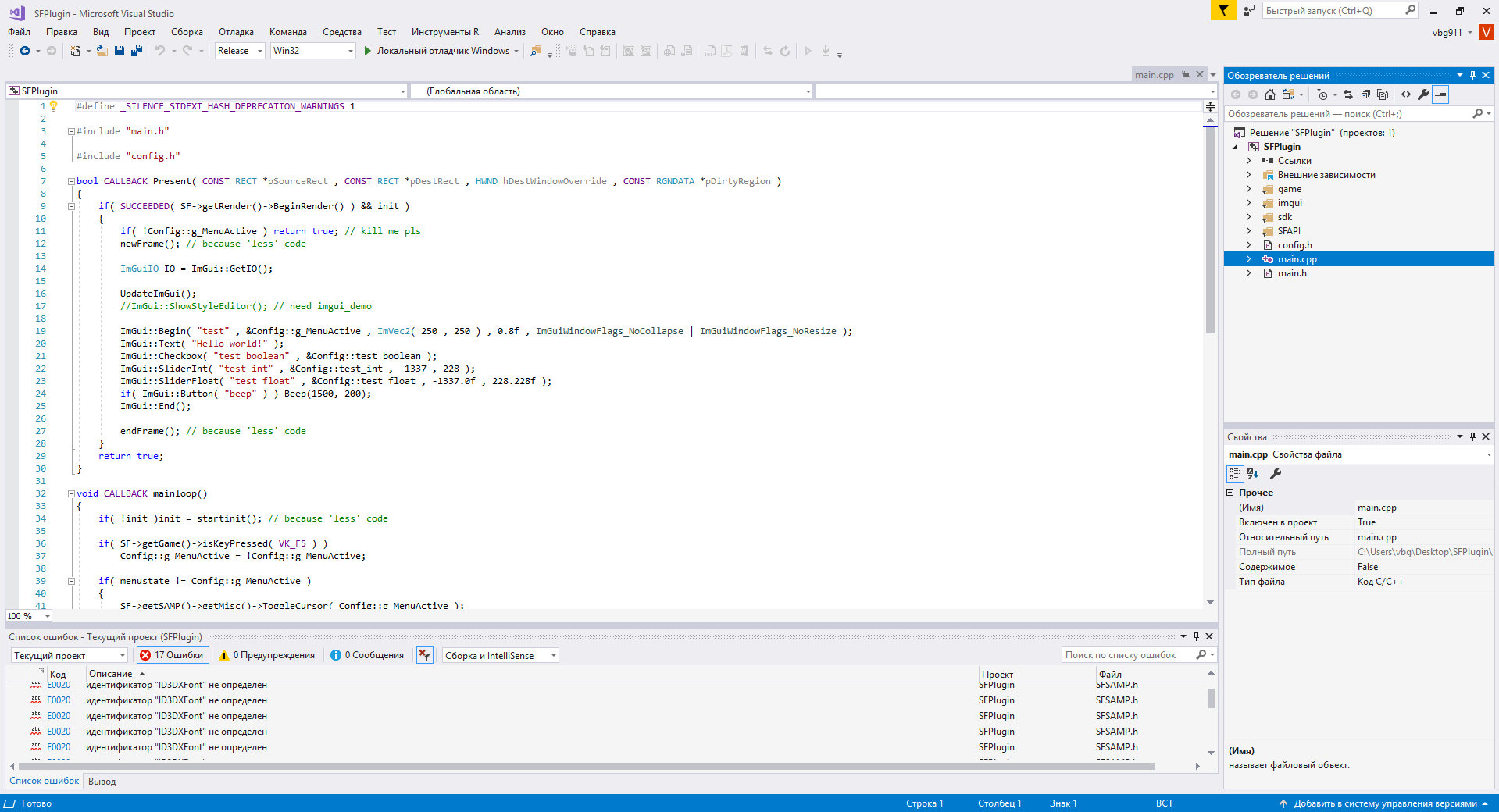Open the Анализ menu
The width and height of the screenshot is (1499, 812).
510,32
